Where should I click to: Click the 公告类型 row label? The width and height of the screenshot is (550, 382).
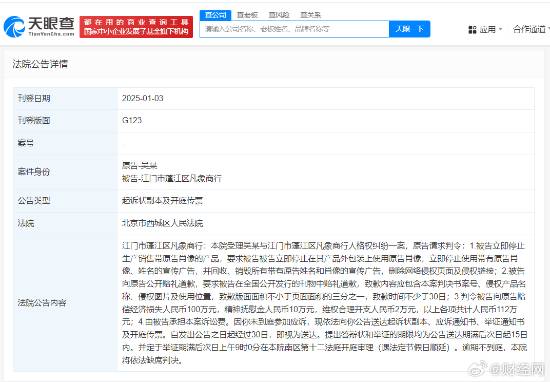coord(34,201)
